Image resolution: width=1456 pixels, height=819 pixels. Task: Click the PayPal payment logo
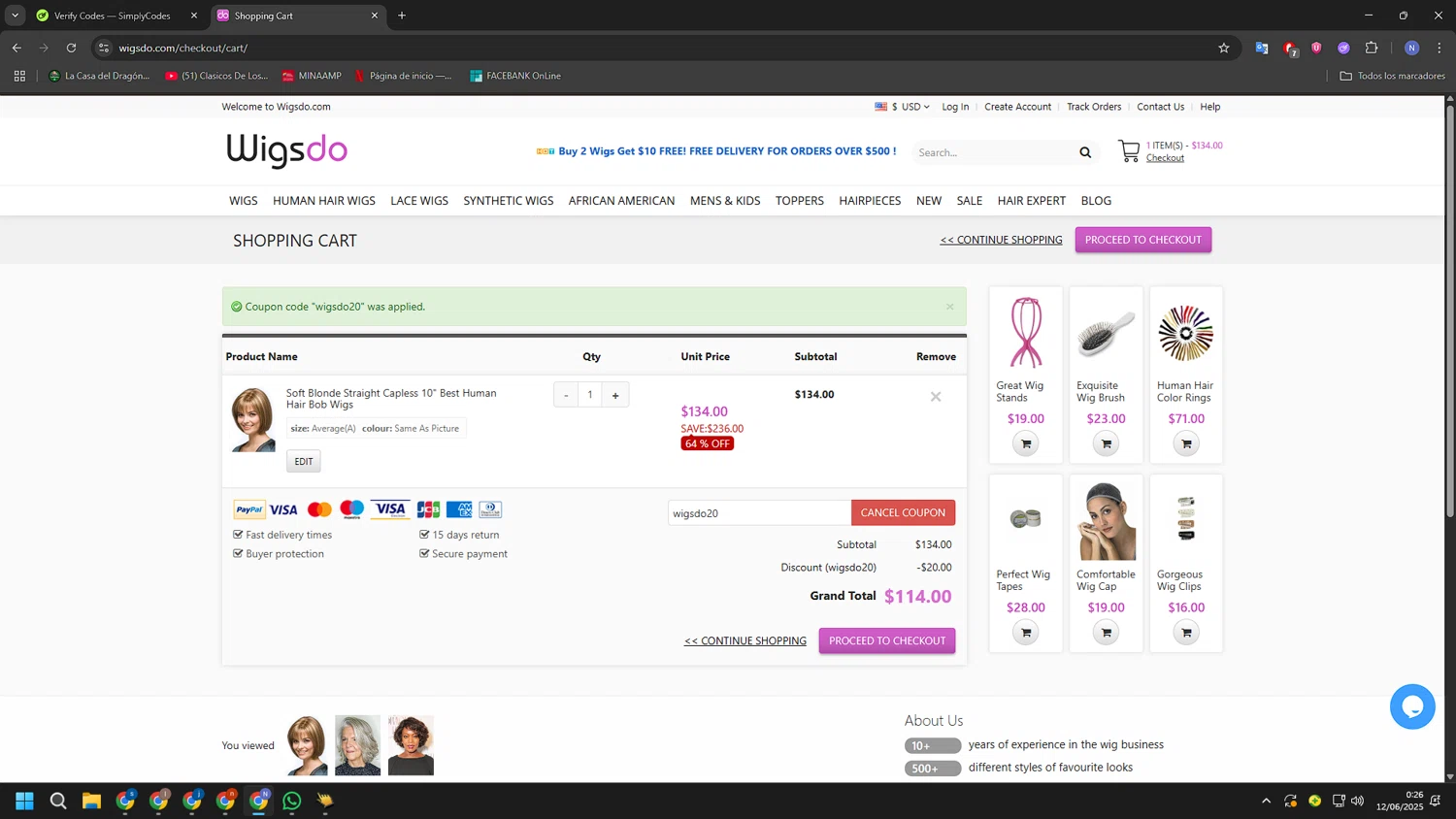click(249, 509)
